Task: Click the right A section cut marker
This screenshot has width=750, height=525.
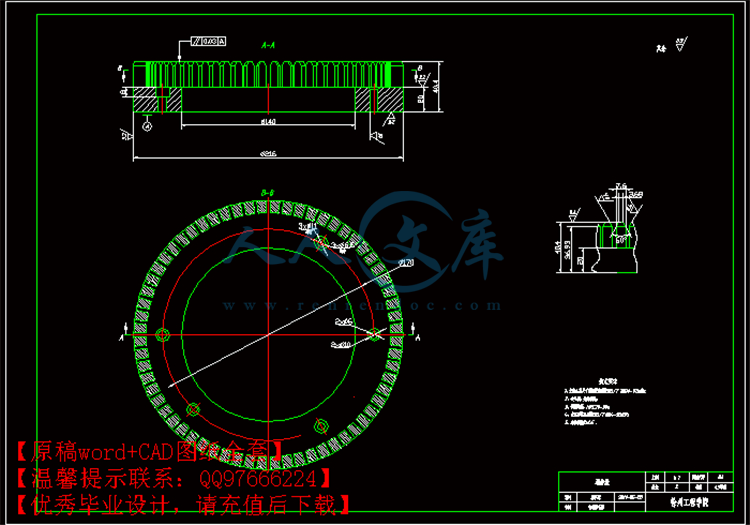Action: (x=415, y=333)
